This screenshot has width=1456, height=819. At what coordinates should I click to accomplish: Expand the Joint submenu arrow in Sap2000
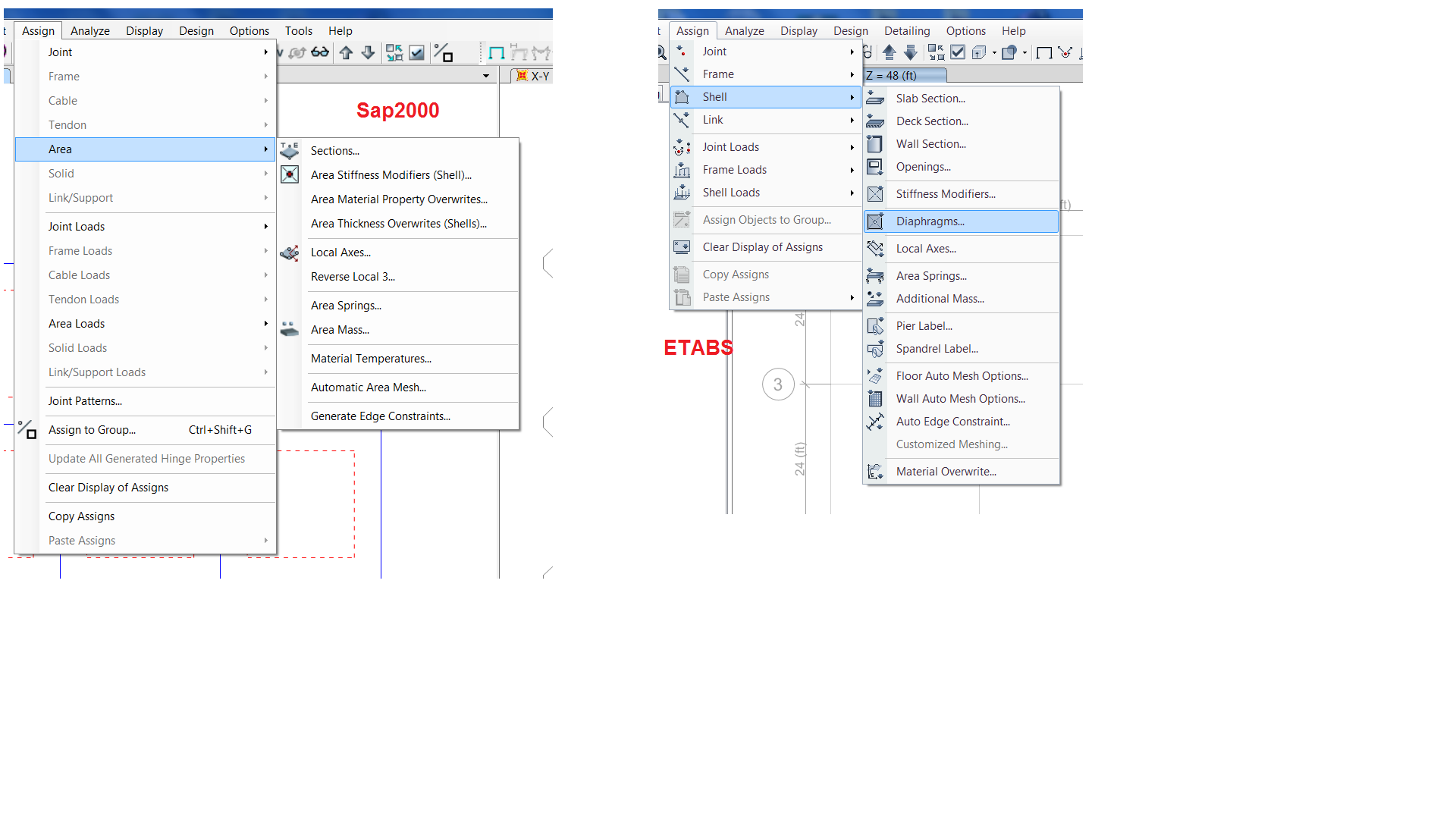tap(266, 52)
